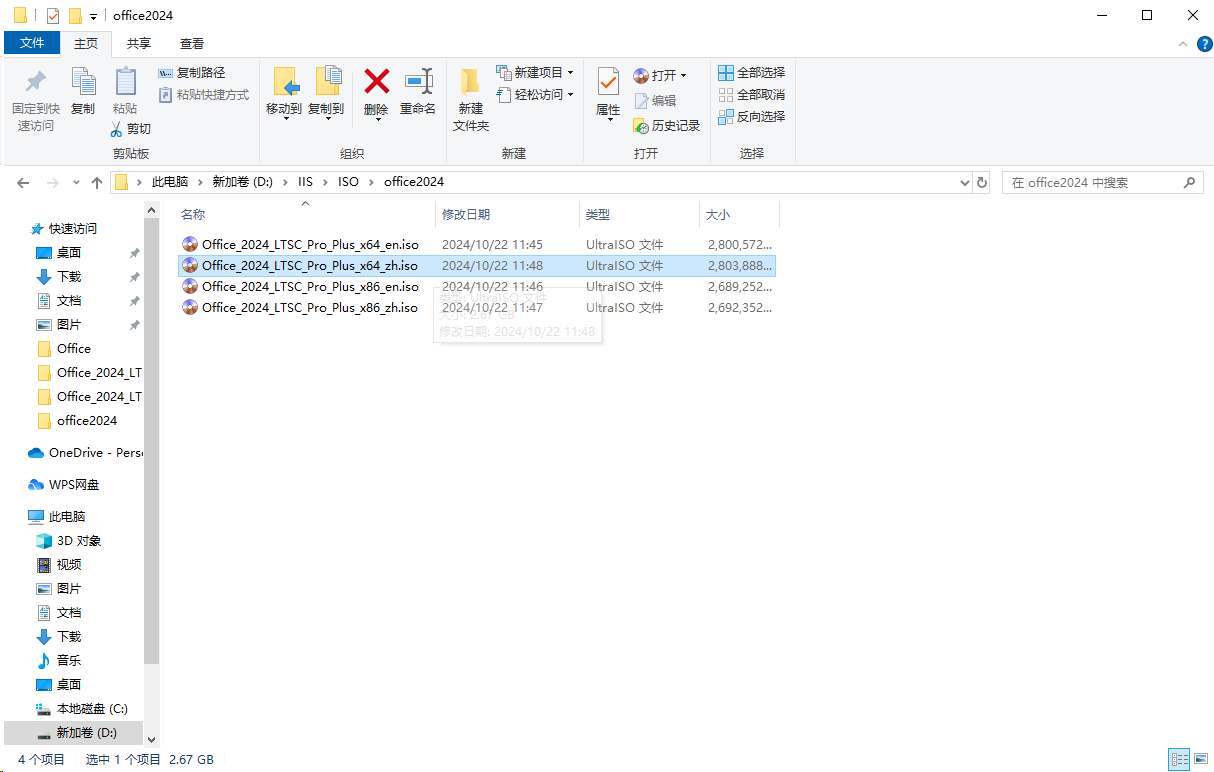Expand address bar history dropdown arrow

coord(964,183)
